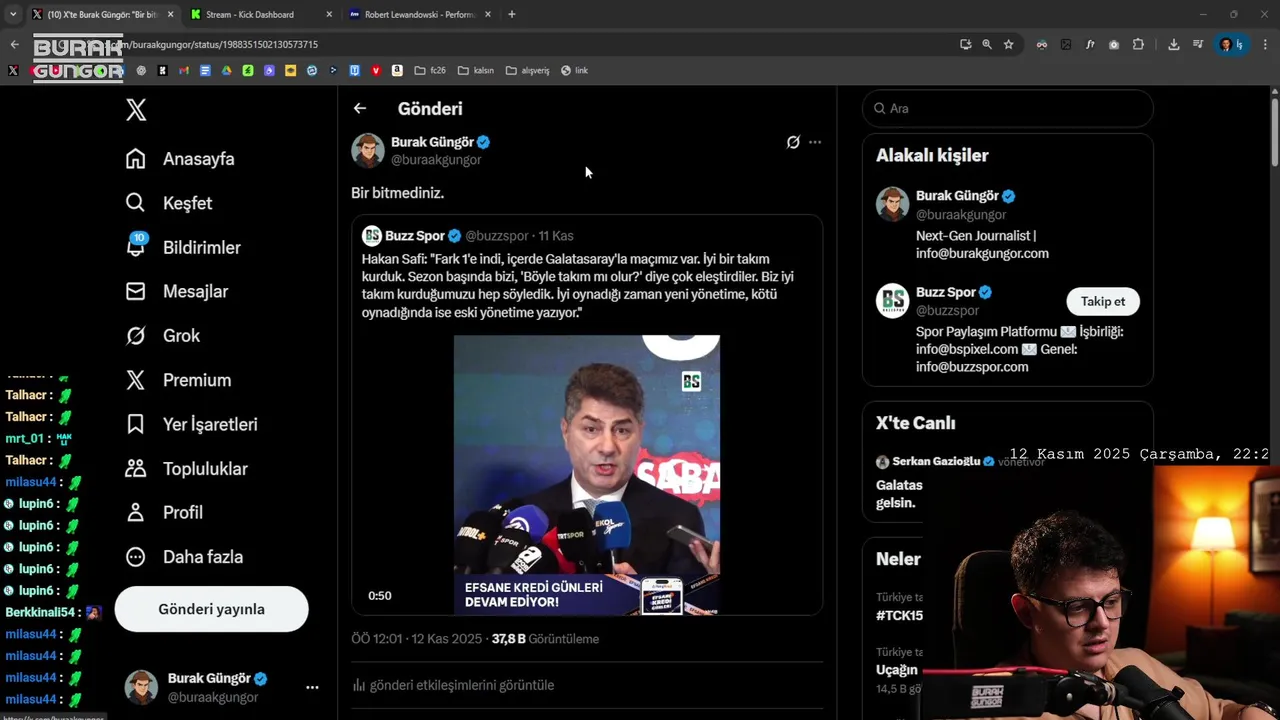Expand account menu beside Burak Güngör
This screenshot has width=1280, height=720.
pyautogui.click(x=312, y=687)
